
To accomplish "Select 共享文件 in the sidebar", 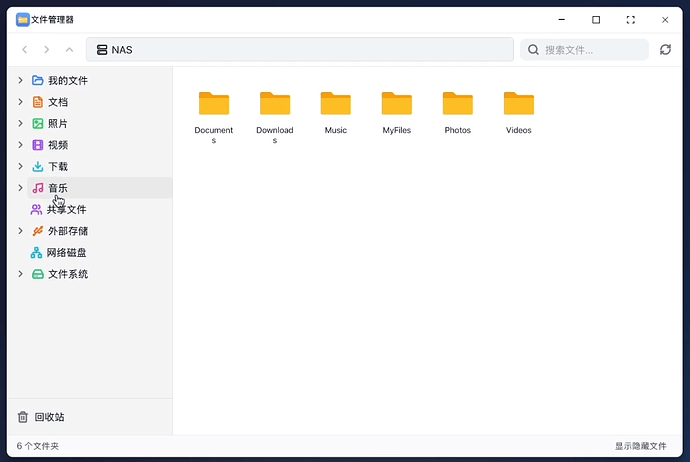I will coord(66,210).
